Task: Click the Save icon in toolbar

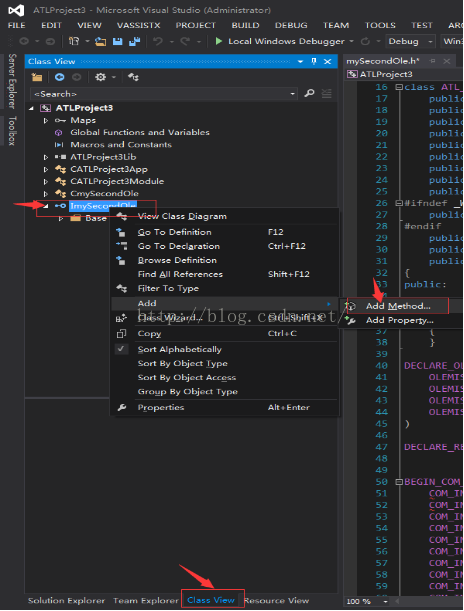Action: (x=117, y=41)
